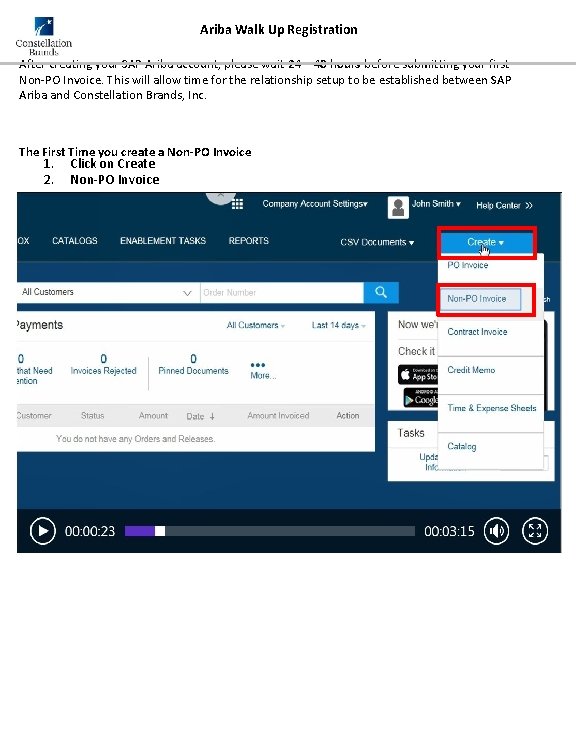Click the Pinned Documents tile

(x=193, y=364)
